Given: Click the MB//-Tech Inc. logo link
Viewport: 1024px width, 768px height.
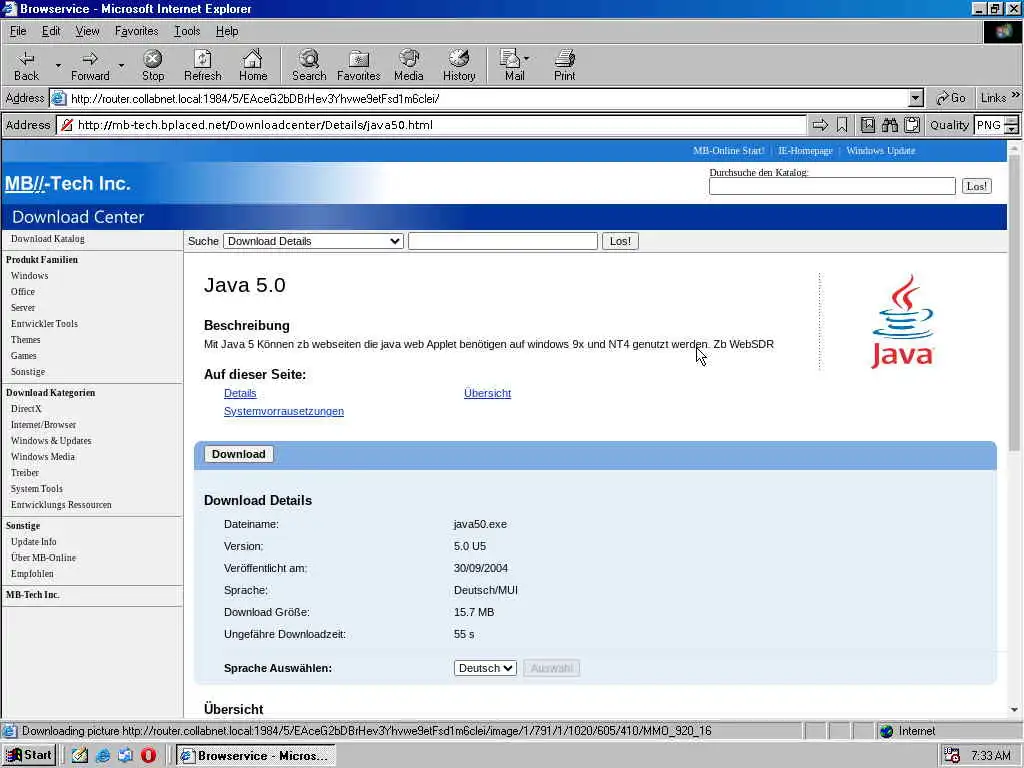Looking at the screenshot, I should coord(68,184).
